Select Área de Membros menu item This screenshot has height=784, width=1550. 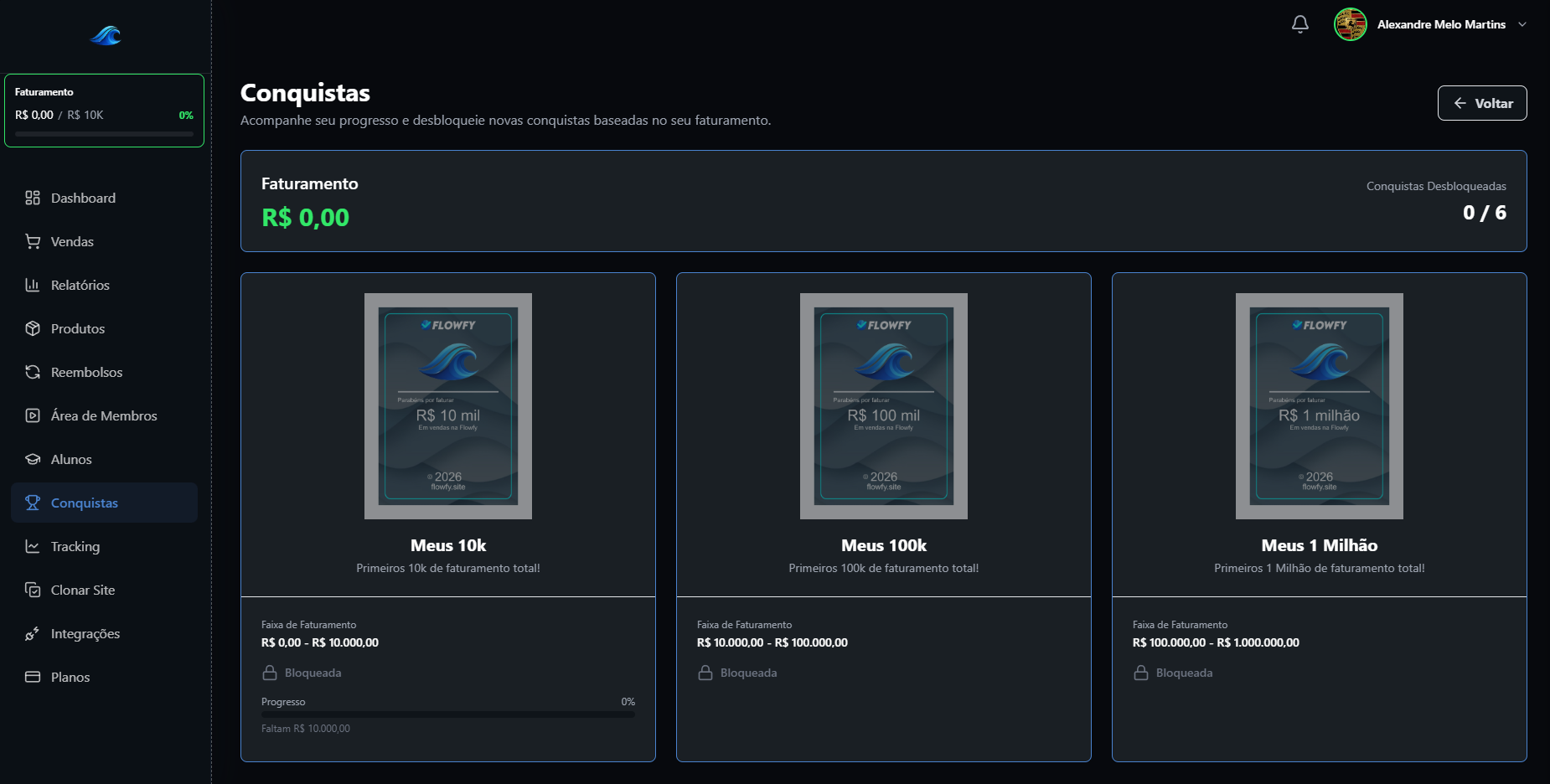[x=105, y=415]
